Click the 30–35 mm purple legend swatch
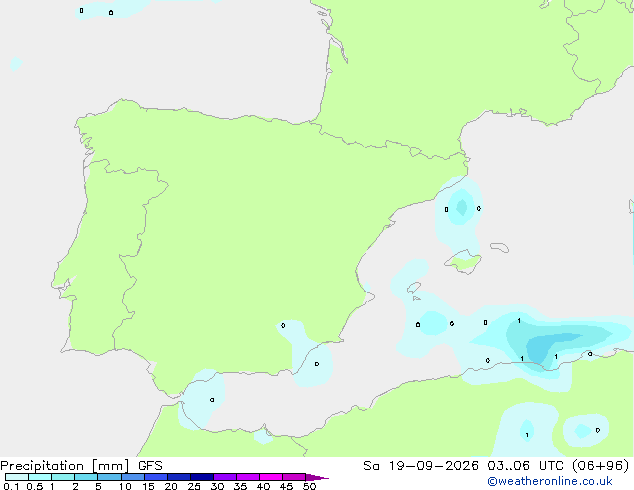 225,477
